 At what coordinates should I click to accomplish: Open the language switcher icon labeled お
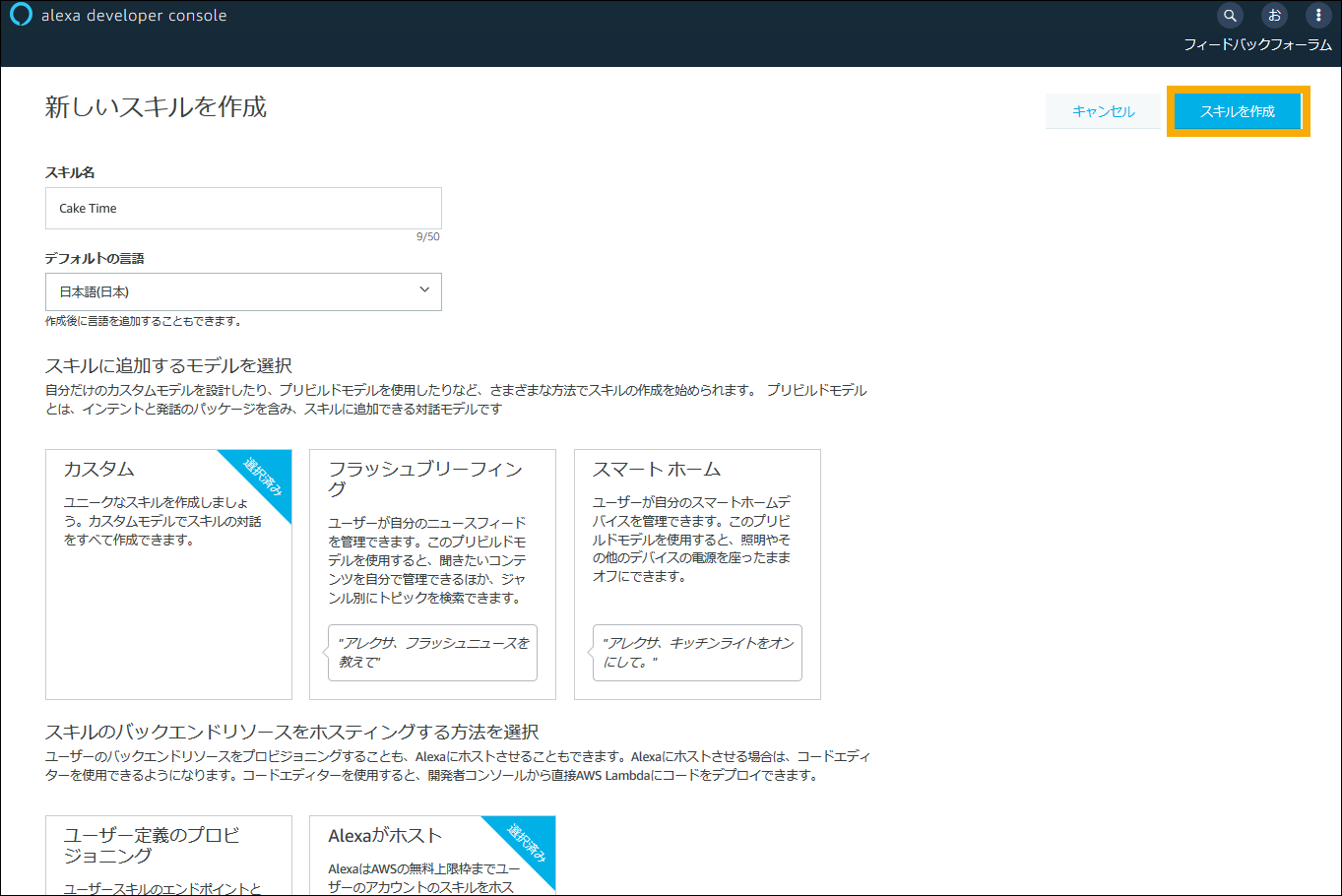[1274, 15]
